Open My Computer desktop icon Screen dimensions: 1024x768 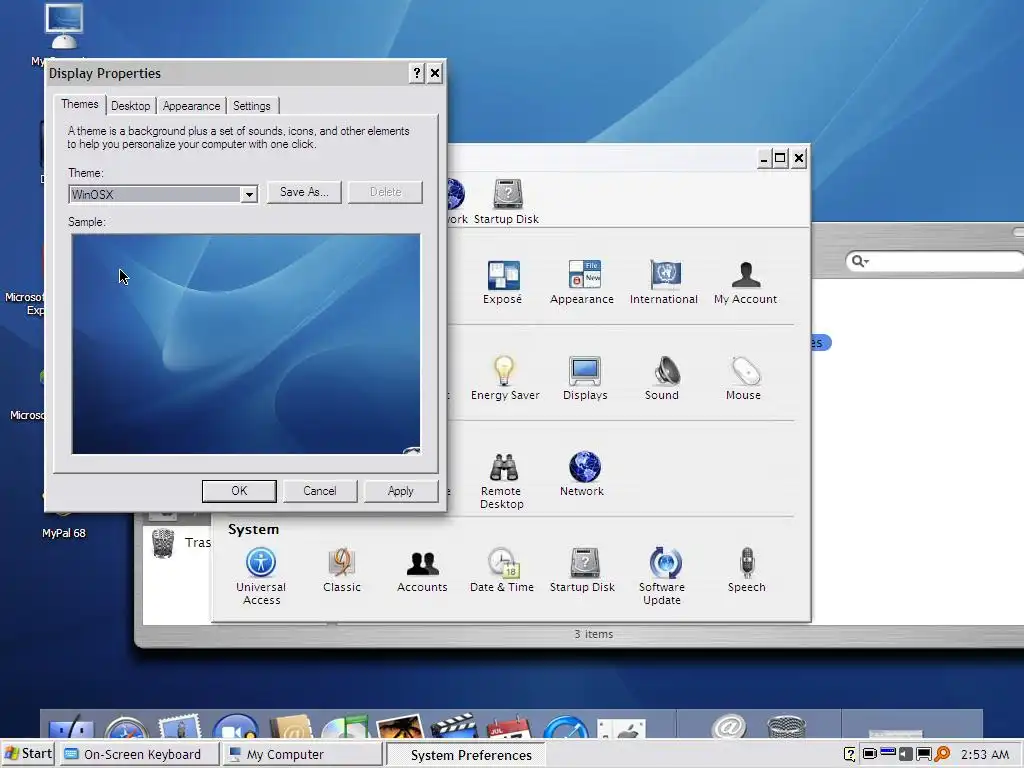[x=64, y=27]
